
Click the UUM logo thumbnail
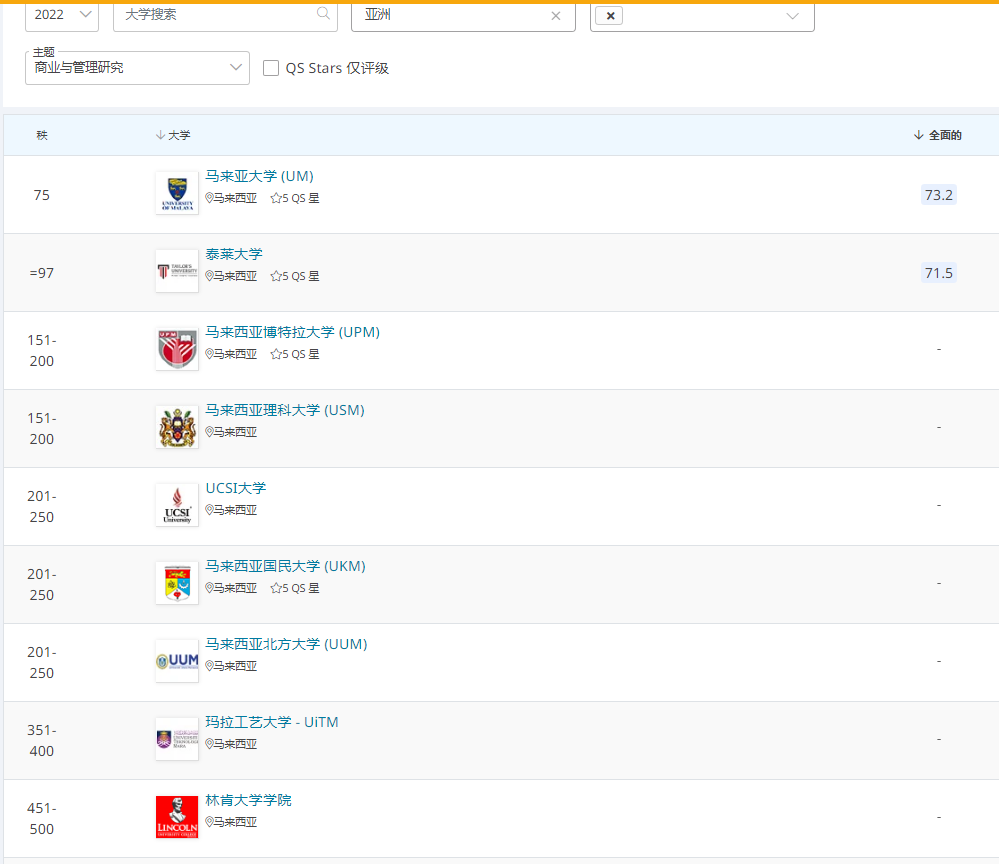(x=177, y=661)
